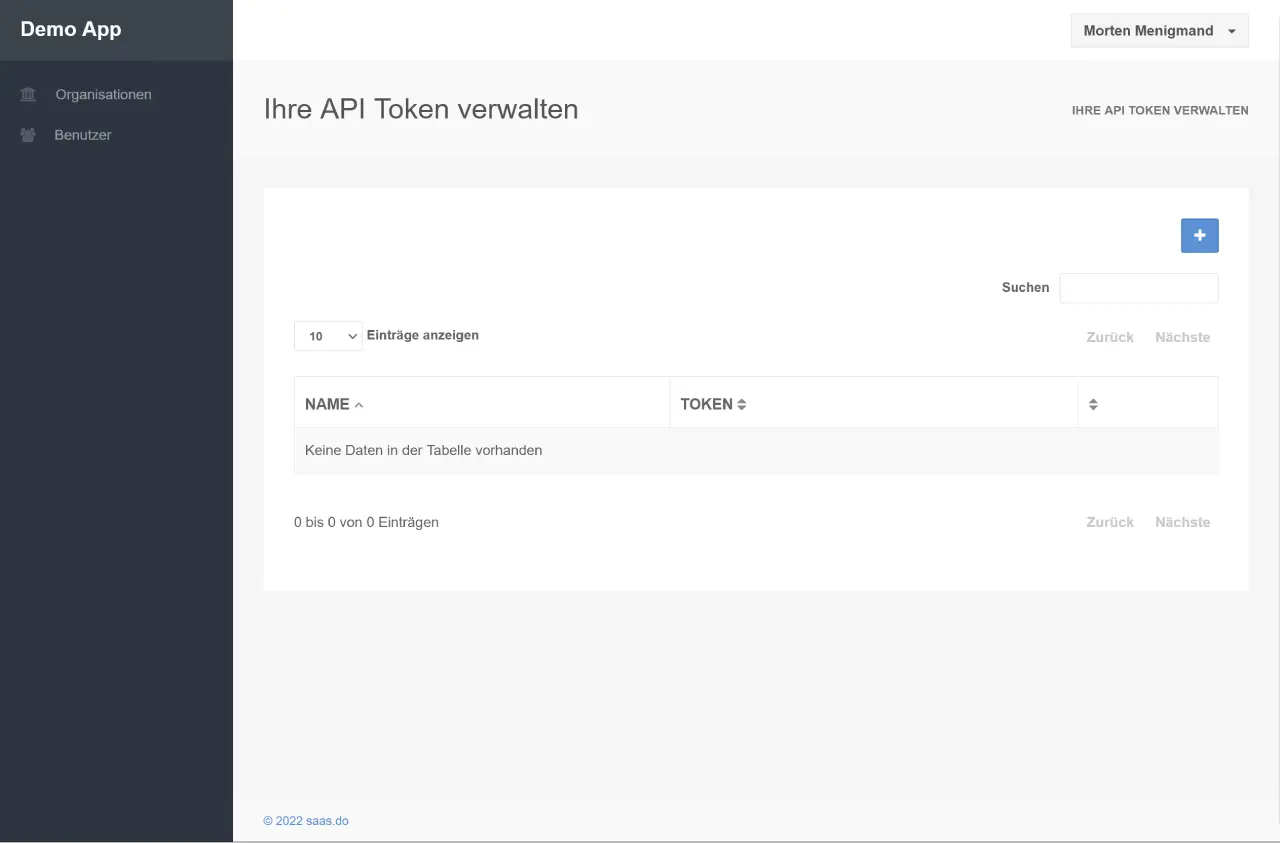This screenshot has height=843, width=1280.
Task: Click the IHRE API TOKEN VERWALTEN breadcrumb
Action: click(x=1159, y=111)
